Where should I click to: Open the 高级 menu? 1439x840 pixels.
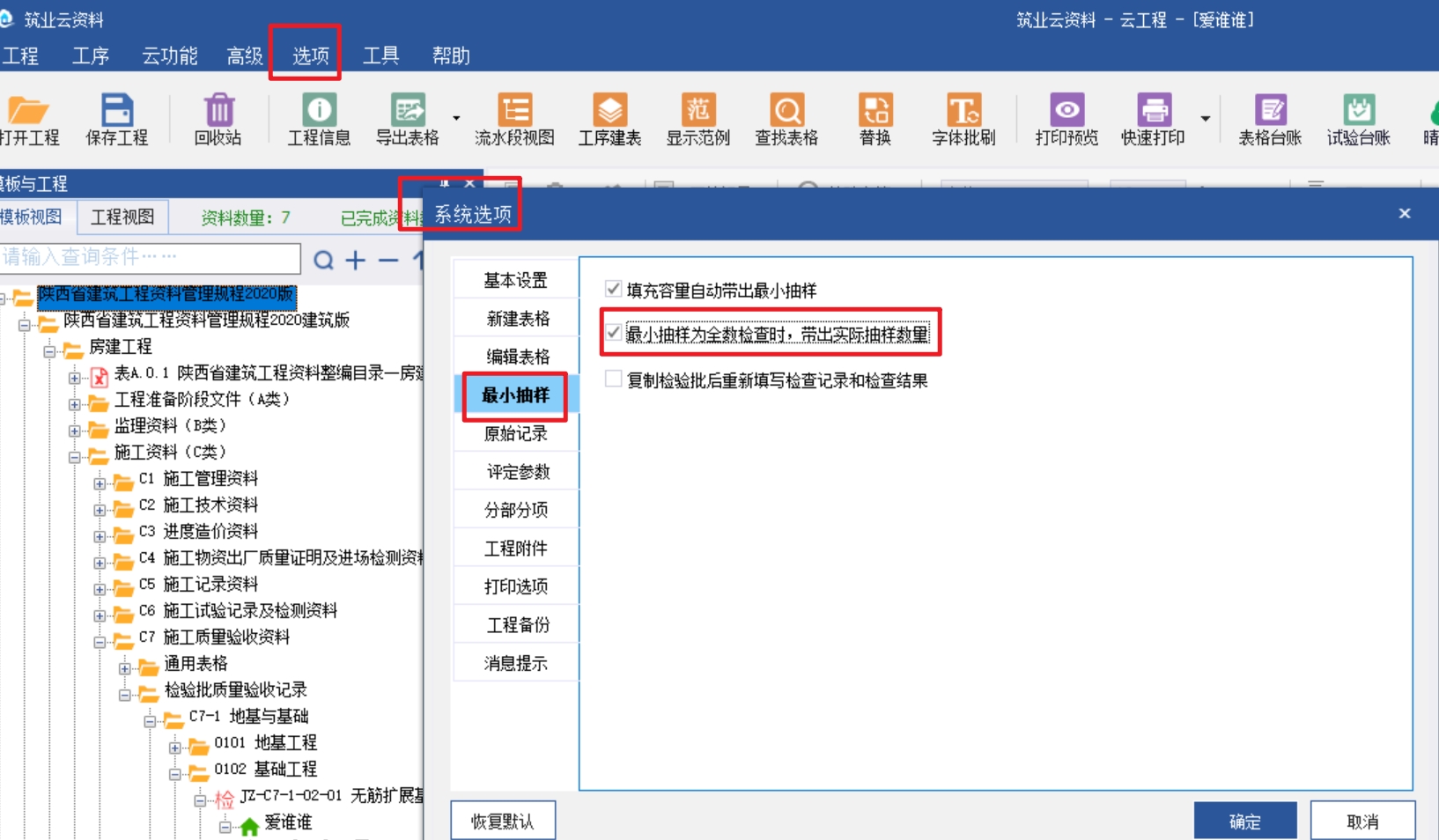click(x=244, y=55)
